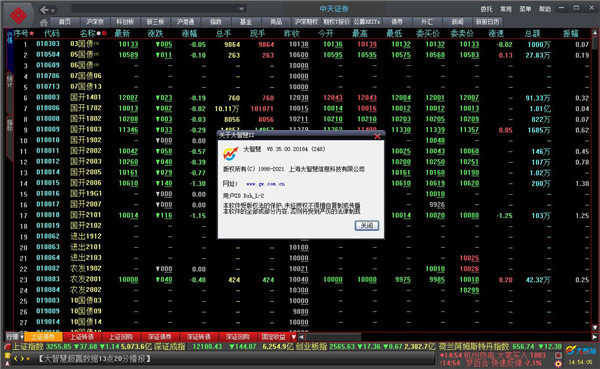The width and height of the screenshot is (600, 369).
Task: Expand more tabs arrow after 固定收益
Action: coord(293,337)
